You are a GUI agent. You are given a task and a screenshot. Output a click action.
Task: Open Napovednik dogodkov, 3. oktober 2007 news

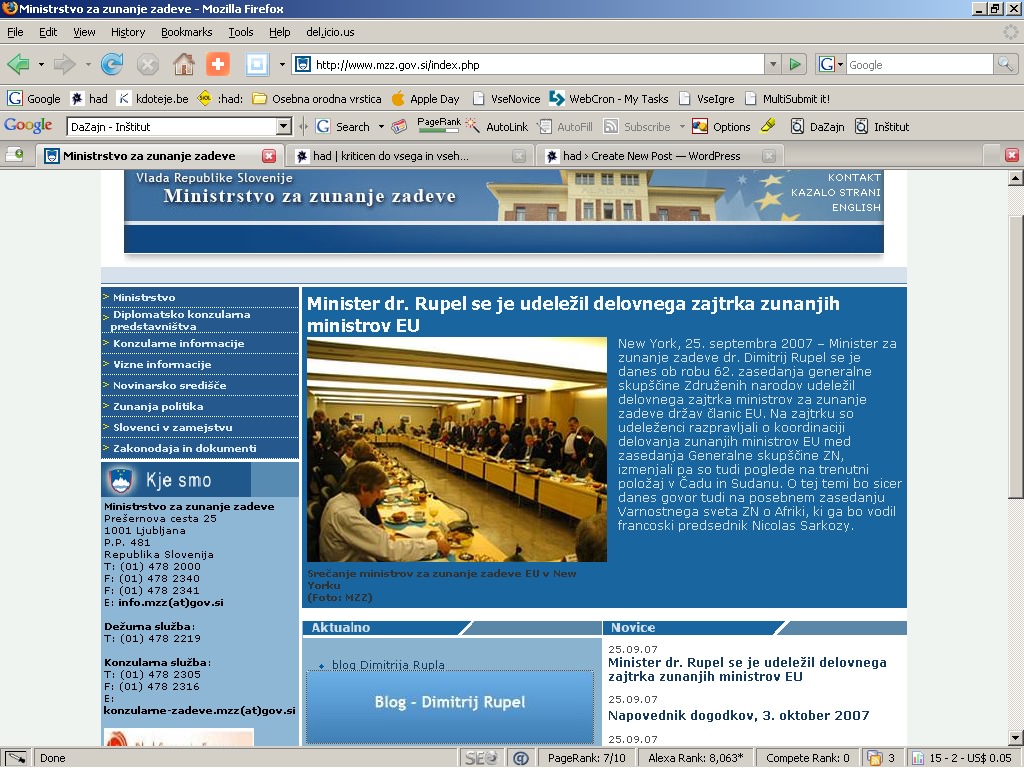tap(738, 715)
